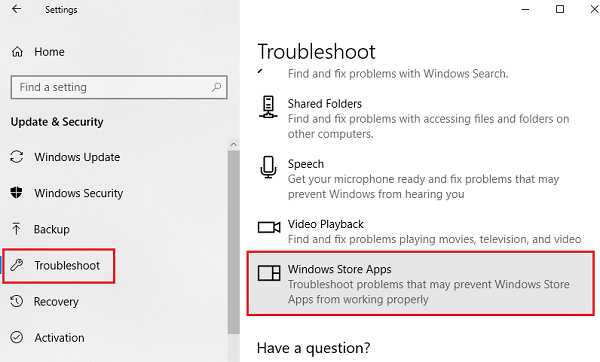
Task: Click the Troubleshoot wrench icon
Action: pos(16,265)
